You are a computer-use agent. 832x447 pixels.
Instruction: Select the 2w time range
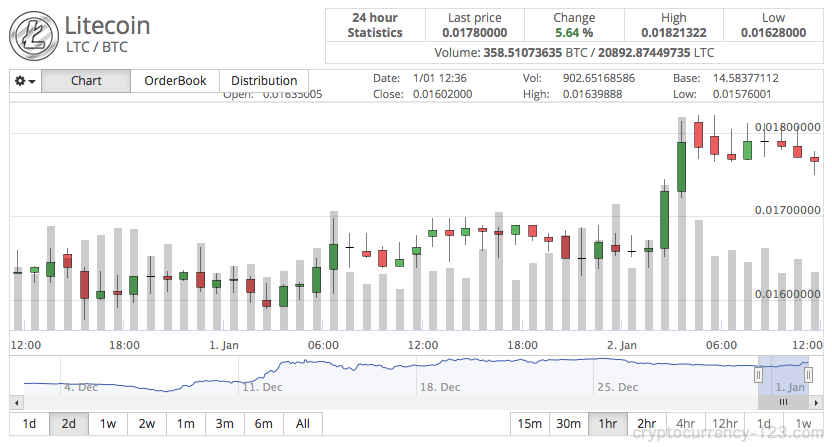coord(146,424)
